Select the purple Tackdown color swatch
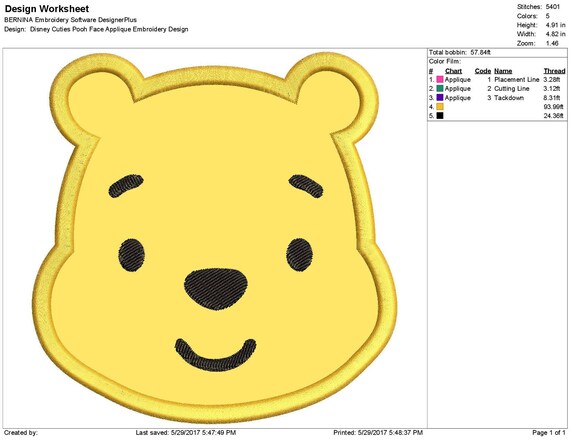The width and height of the screenshot is (570, 440). point(440,98)
